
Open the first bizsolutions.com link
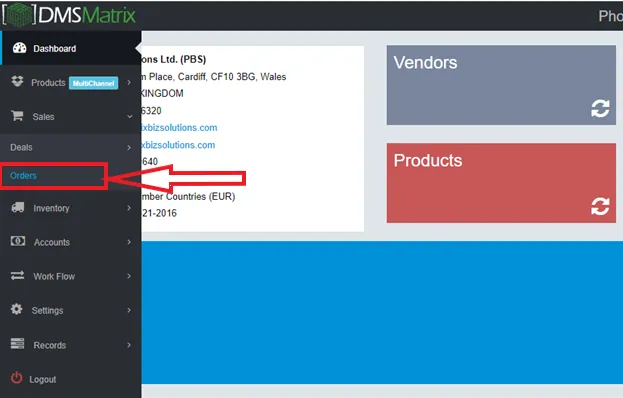(x=179, y=128)
